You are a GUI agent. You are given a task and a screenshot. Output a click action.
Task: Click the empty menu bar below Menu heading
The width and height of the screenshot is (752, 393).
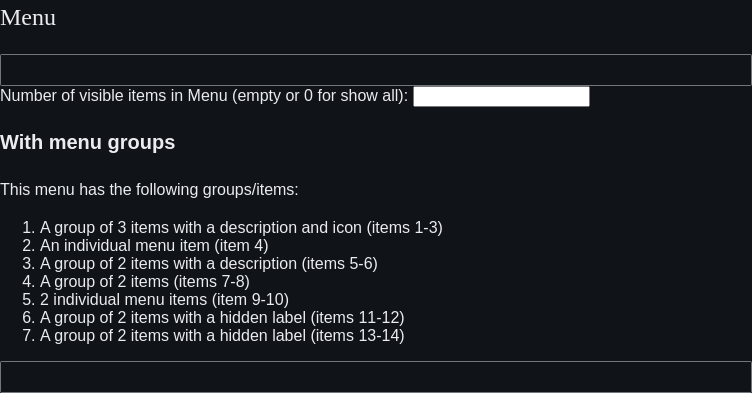(x=376, y=70)
